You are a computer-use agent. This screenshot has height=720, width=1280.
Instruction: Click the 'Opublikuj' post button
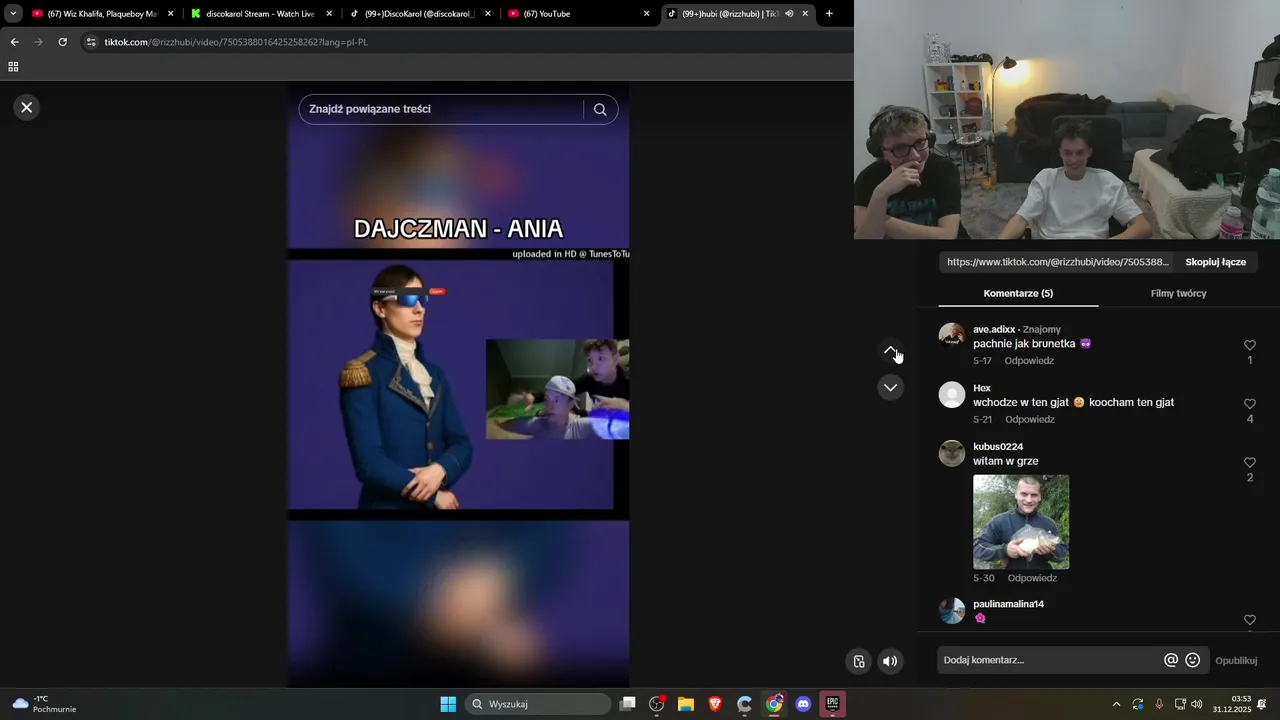[x=1236, y=660]
